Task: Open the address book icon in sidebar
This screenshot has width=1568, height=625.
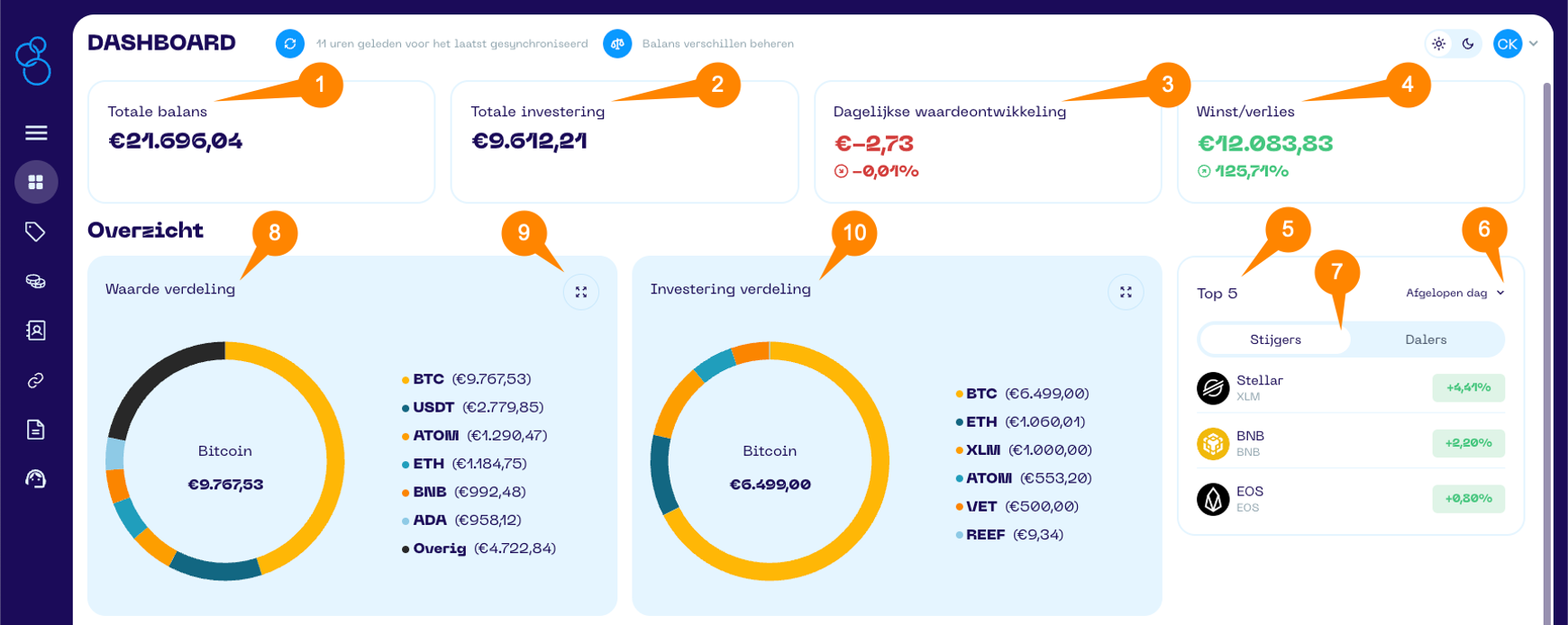Action: pos(36,331)
